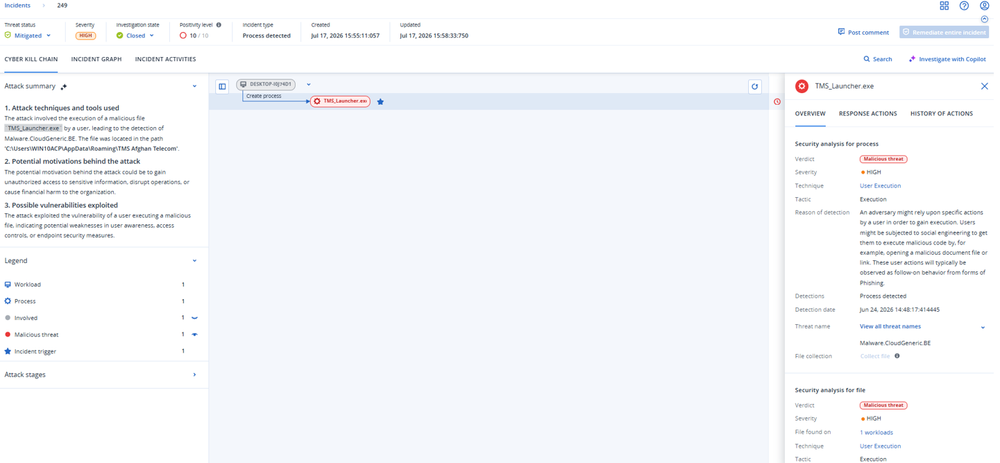
Task: Click the 1 workloads link
Action: pyautogui.click(x=876, y=432)
